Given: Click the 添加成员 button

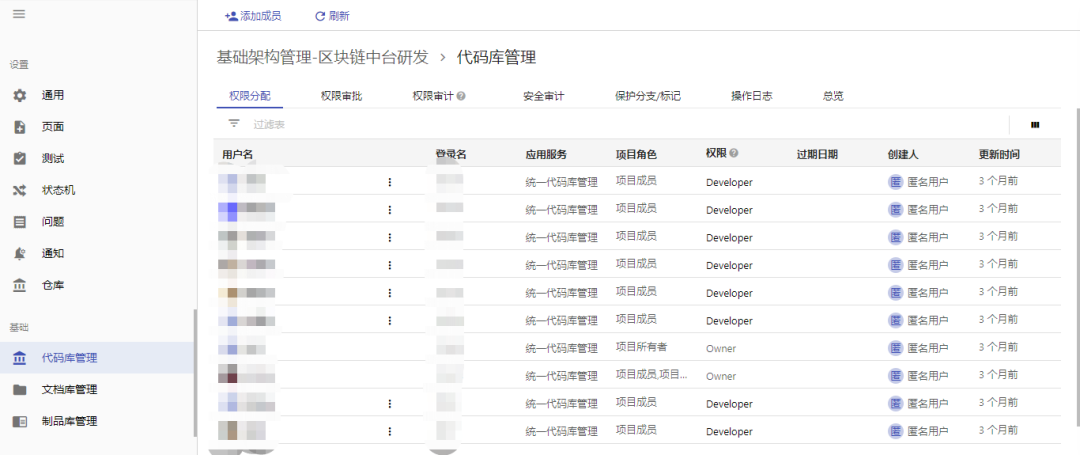Looking at the screenshot, I should [x=253, y=16].
